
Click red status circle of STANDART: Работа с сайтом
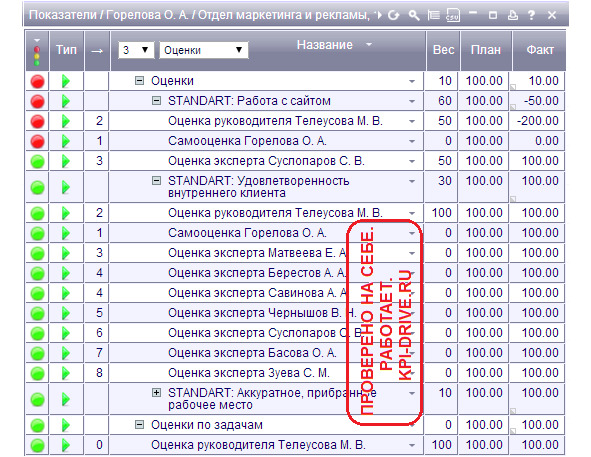(37, 101)
